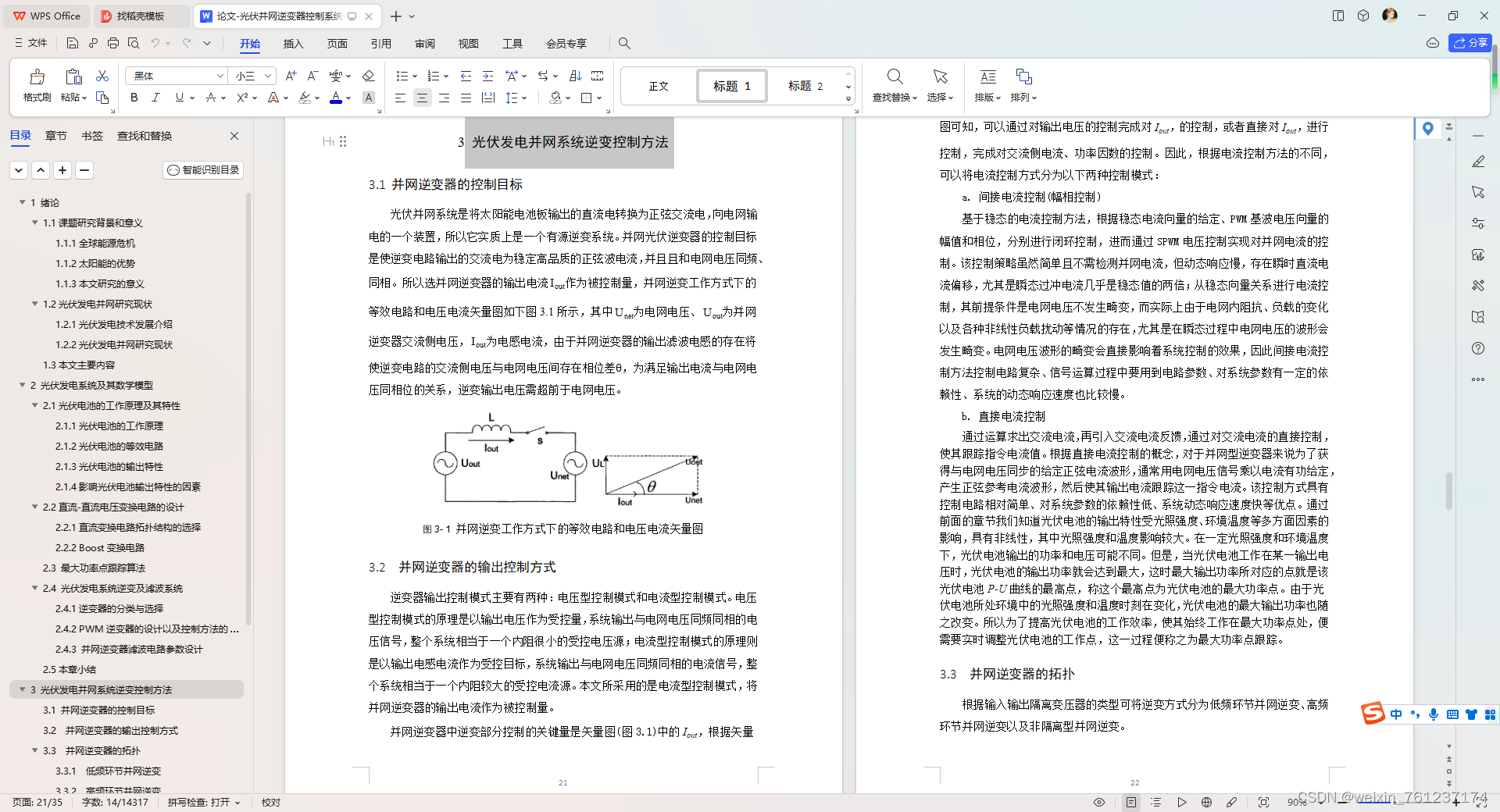The height and width of the screenshot is (812, 1500).
Task: Decrease paragraph indent
Action: tap(466, 76)
